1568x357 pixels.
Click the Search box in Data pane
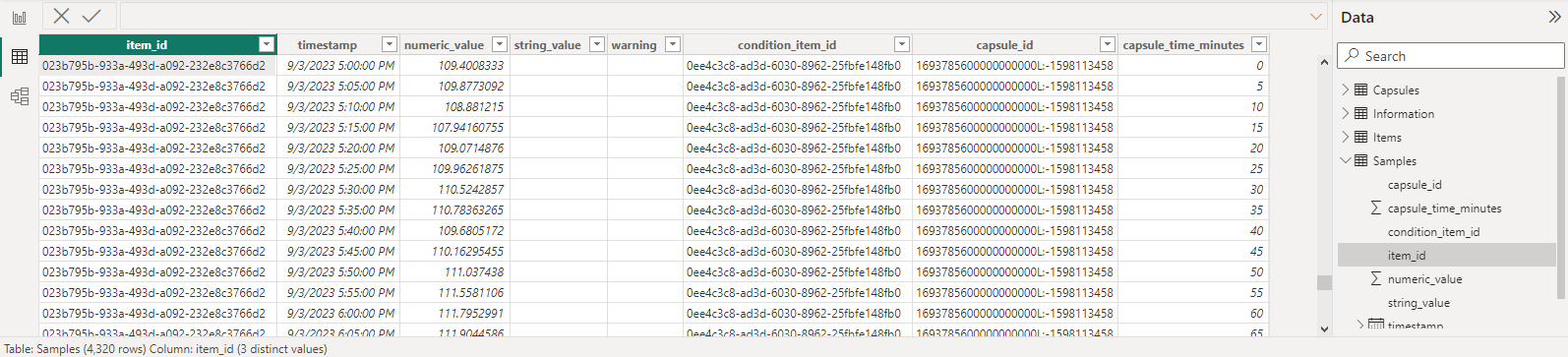click(1450, 56)
